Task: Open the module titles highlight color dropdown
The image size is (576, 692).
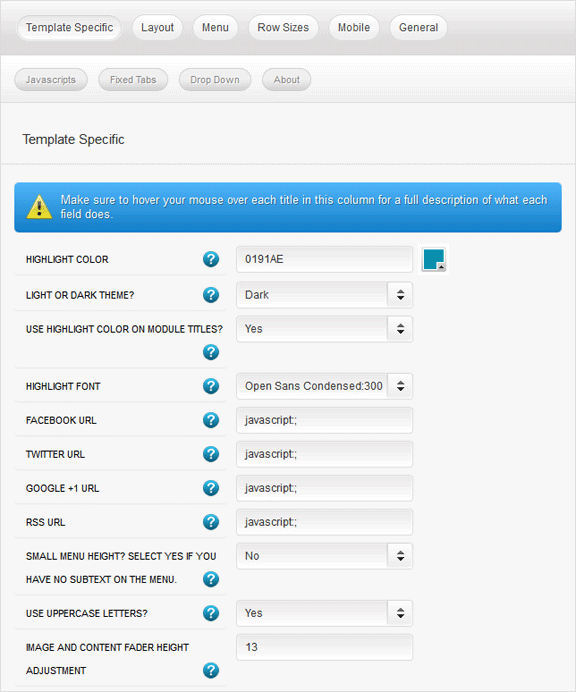Action: pos(324,329)
